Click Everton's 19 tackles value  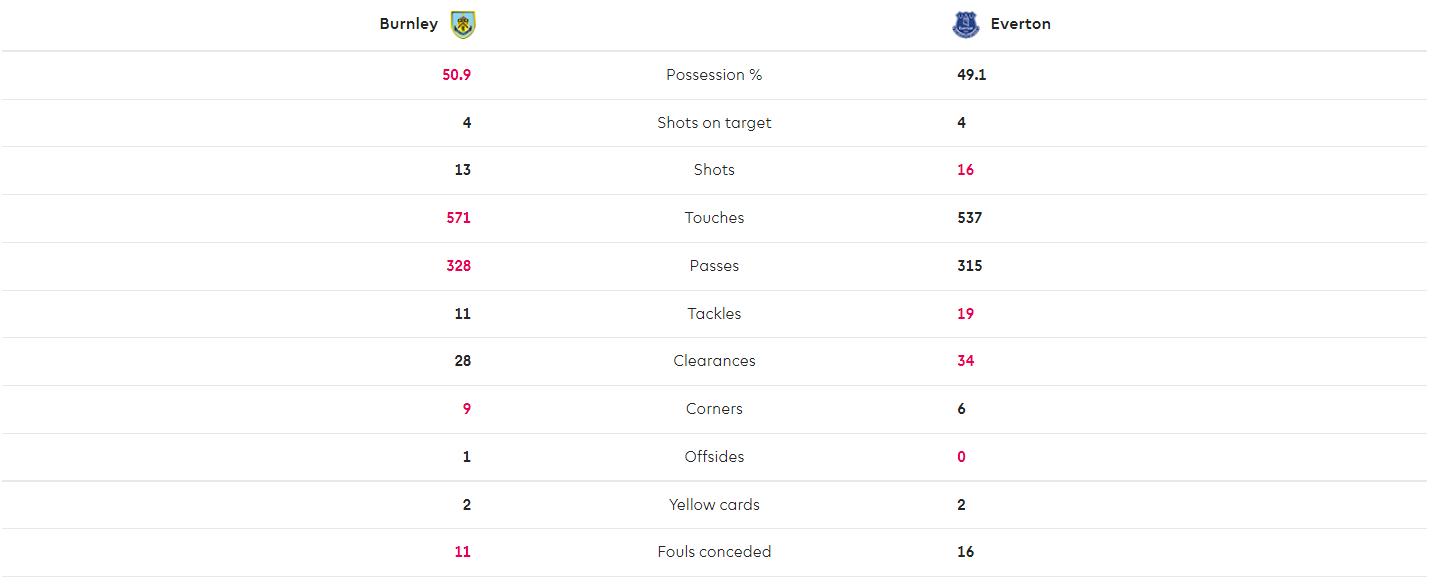[965, 314]
